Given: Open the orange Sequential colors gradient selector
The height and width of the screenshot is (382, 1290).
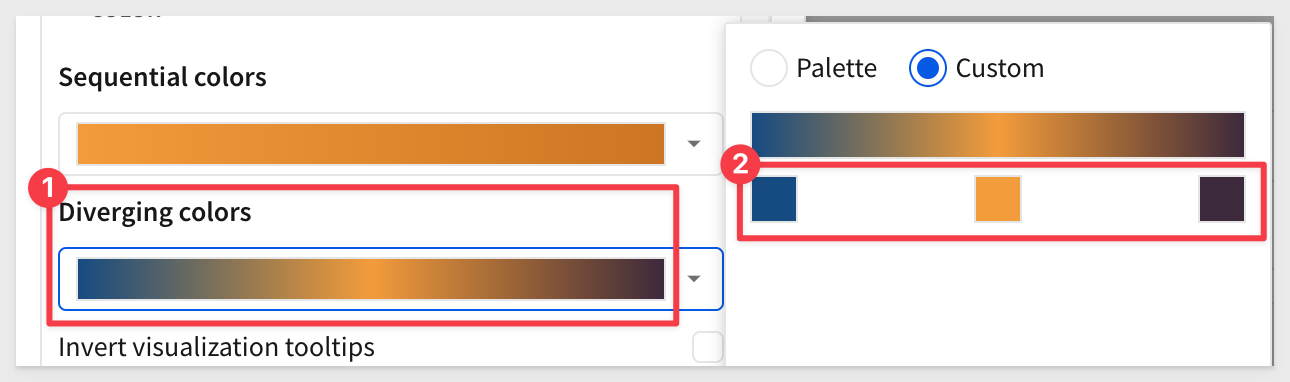Looking at the screenshot, I should pos(371,144).
